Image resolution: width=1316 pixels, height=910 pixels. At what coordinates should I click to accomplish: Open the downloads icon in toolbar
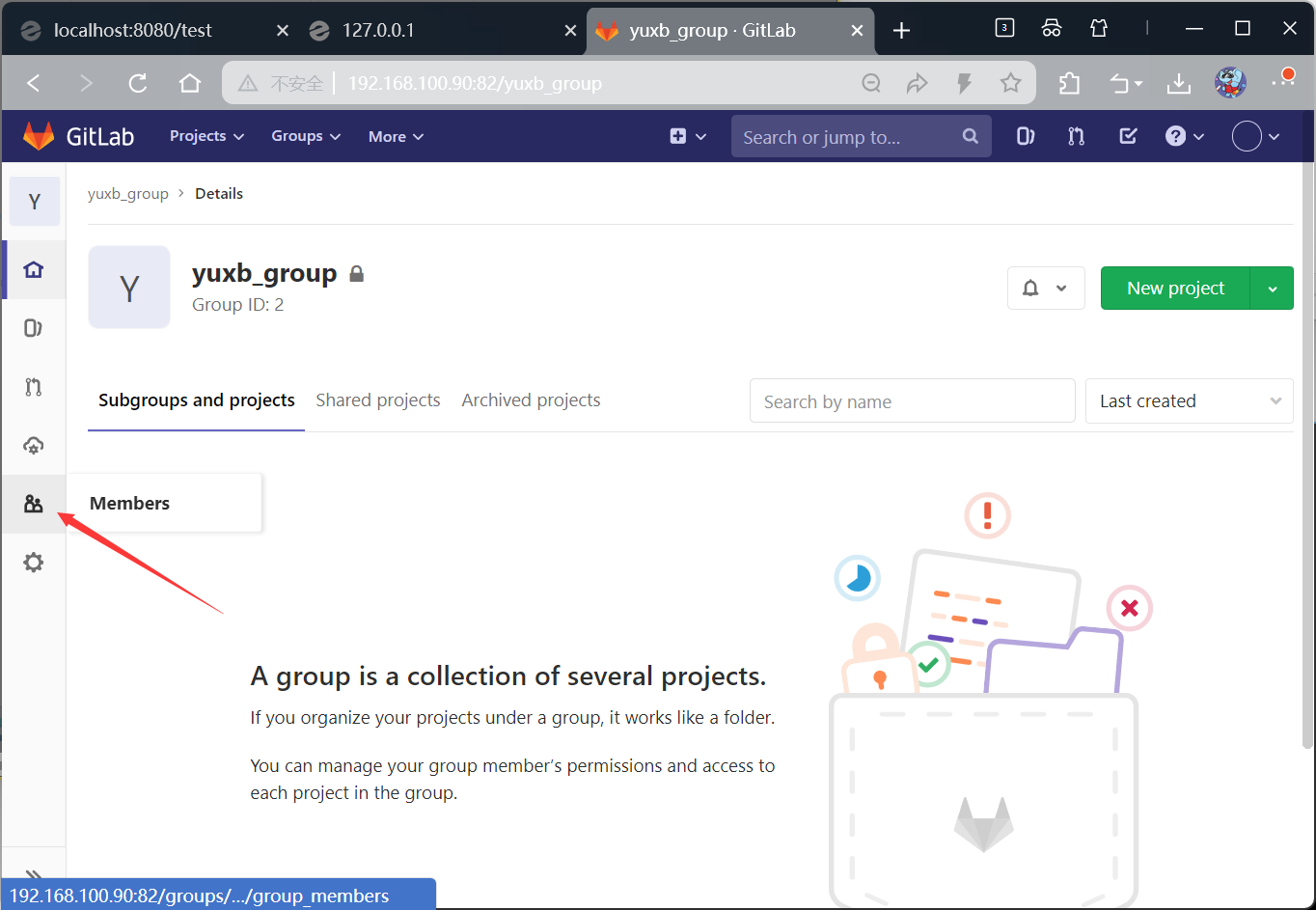pos(1178,84)
